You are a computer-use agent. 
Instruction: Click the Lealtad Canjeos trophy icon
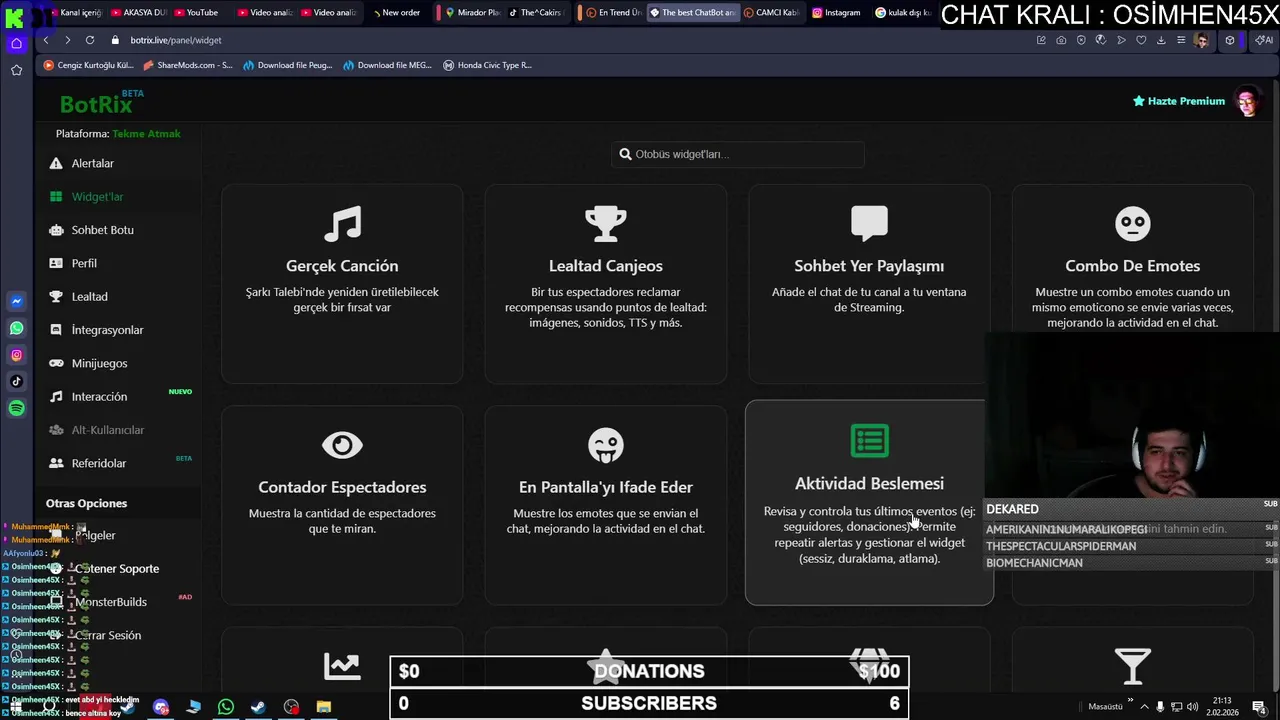(x=606, y=224)
